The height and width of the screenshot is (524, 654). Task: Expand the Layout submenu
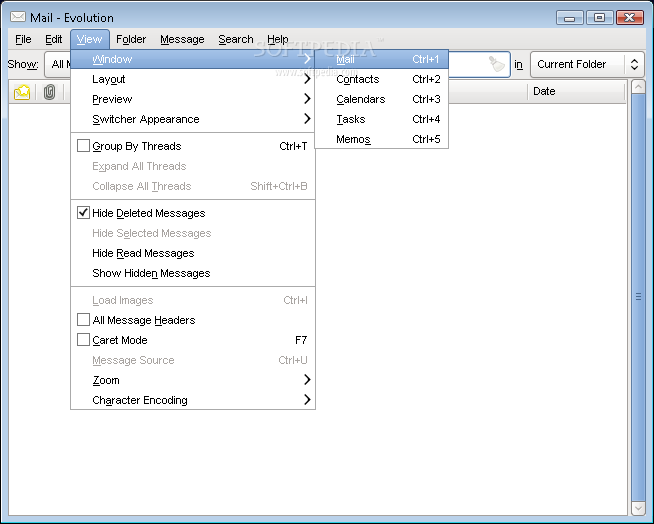click(x=193, y=79)
